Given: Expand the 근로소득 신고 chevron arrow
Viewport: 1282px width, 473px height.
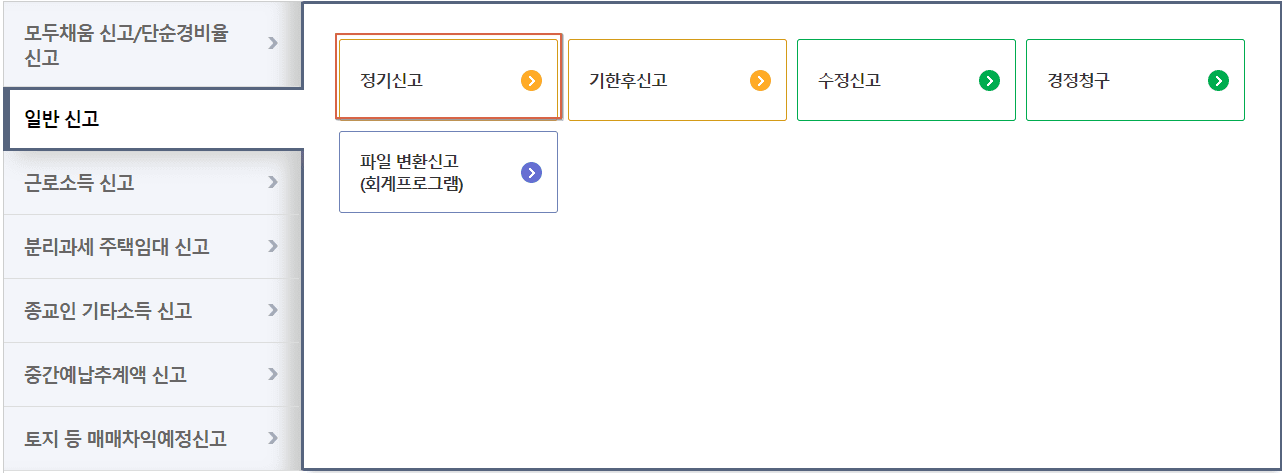Looking at the screenshot, I should (273, 182).
